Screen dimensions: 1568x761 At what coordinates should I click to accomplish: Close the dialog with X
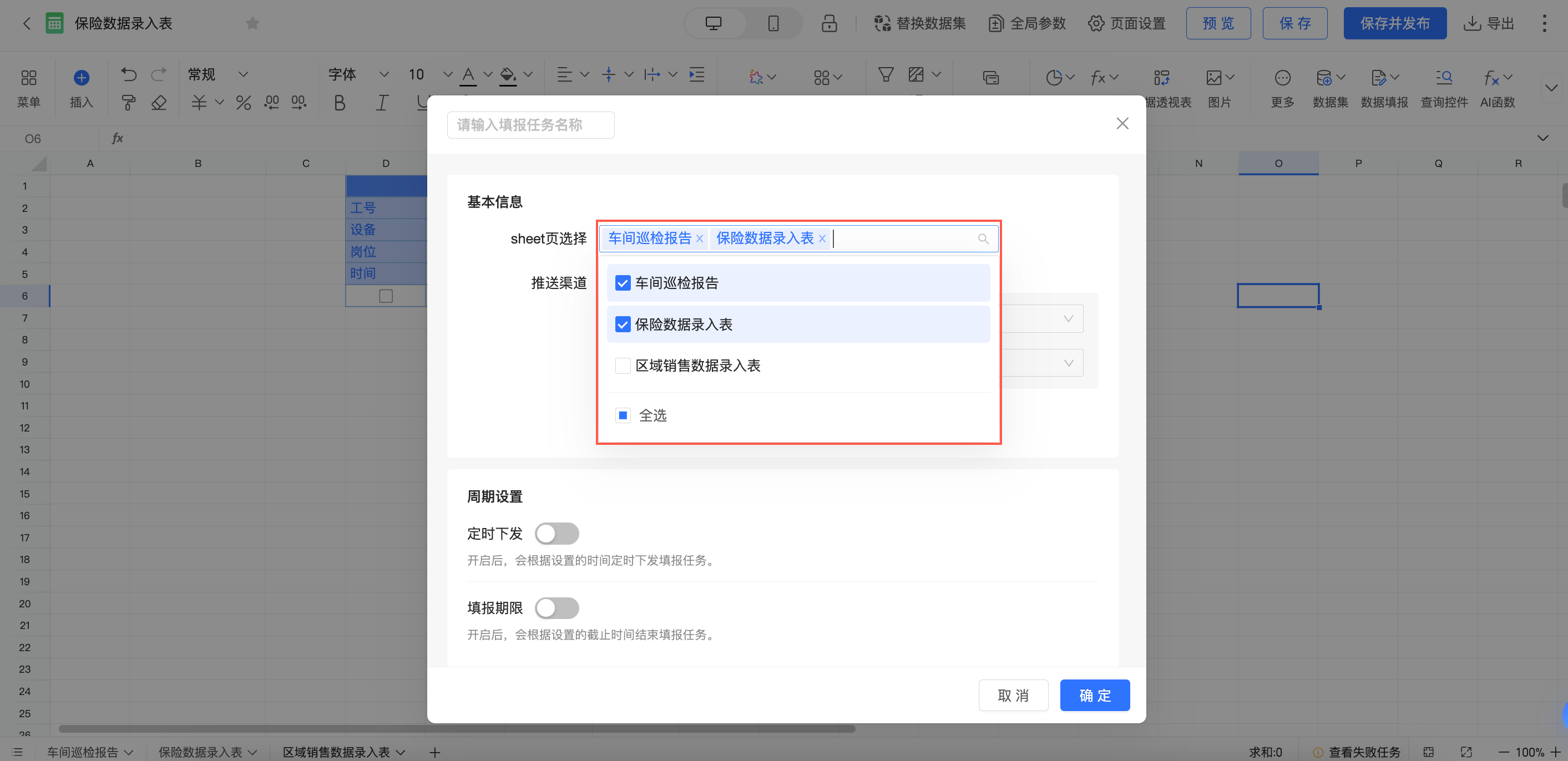click(1122, 124)
